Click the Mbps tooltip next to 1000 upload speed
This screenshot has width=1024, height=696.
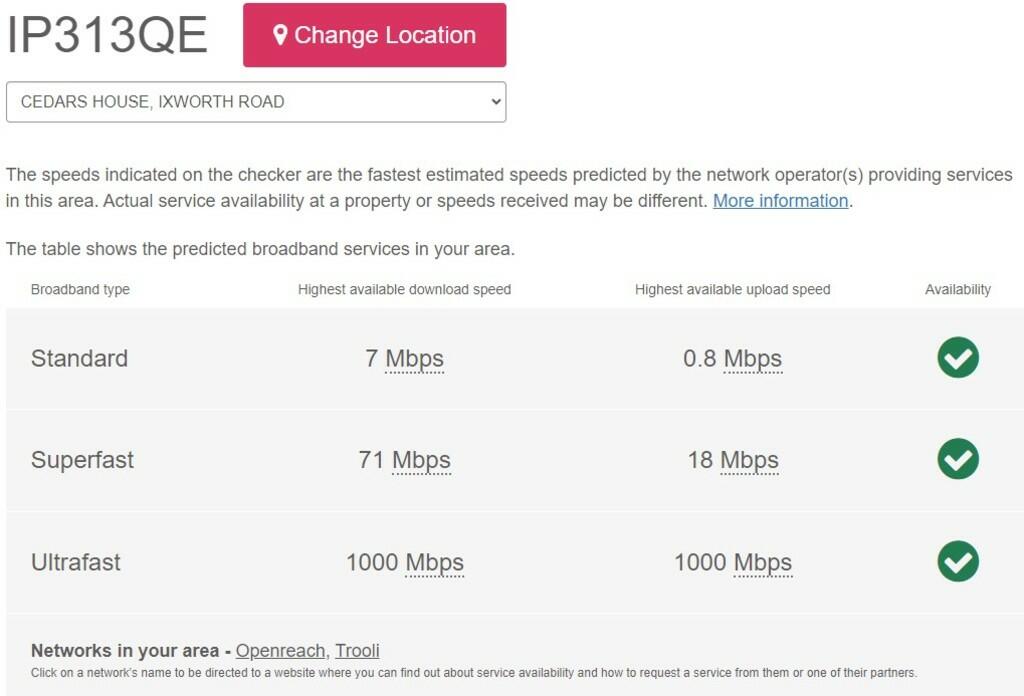click(765, 562)
